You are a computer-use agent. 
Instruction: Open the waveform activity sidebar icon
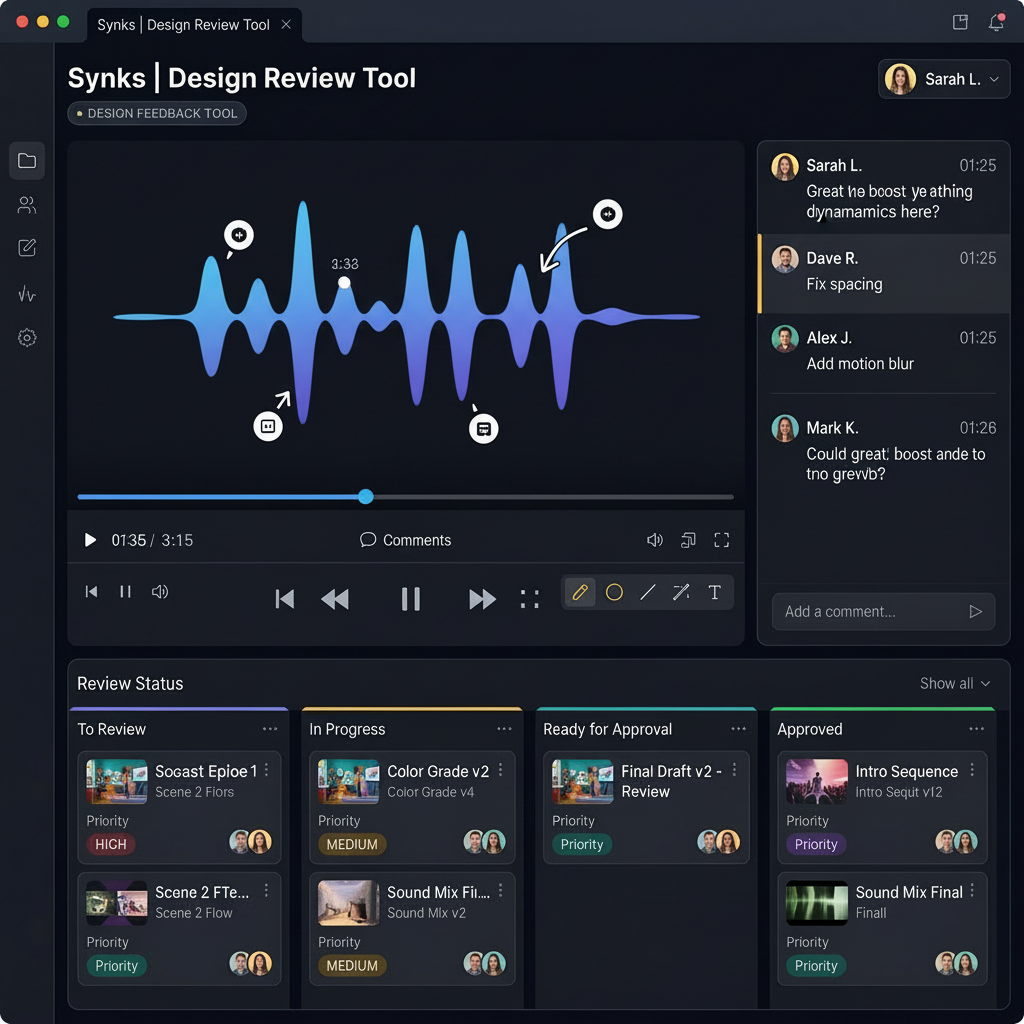pos(27,294)
